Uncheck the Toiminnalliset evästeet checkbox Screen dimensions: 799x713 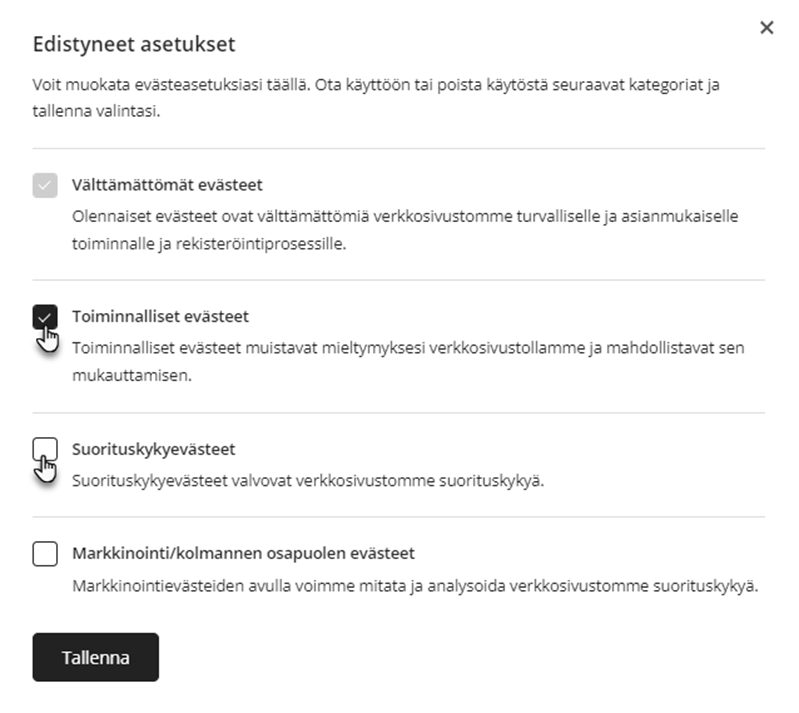coord(45,317)
